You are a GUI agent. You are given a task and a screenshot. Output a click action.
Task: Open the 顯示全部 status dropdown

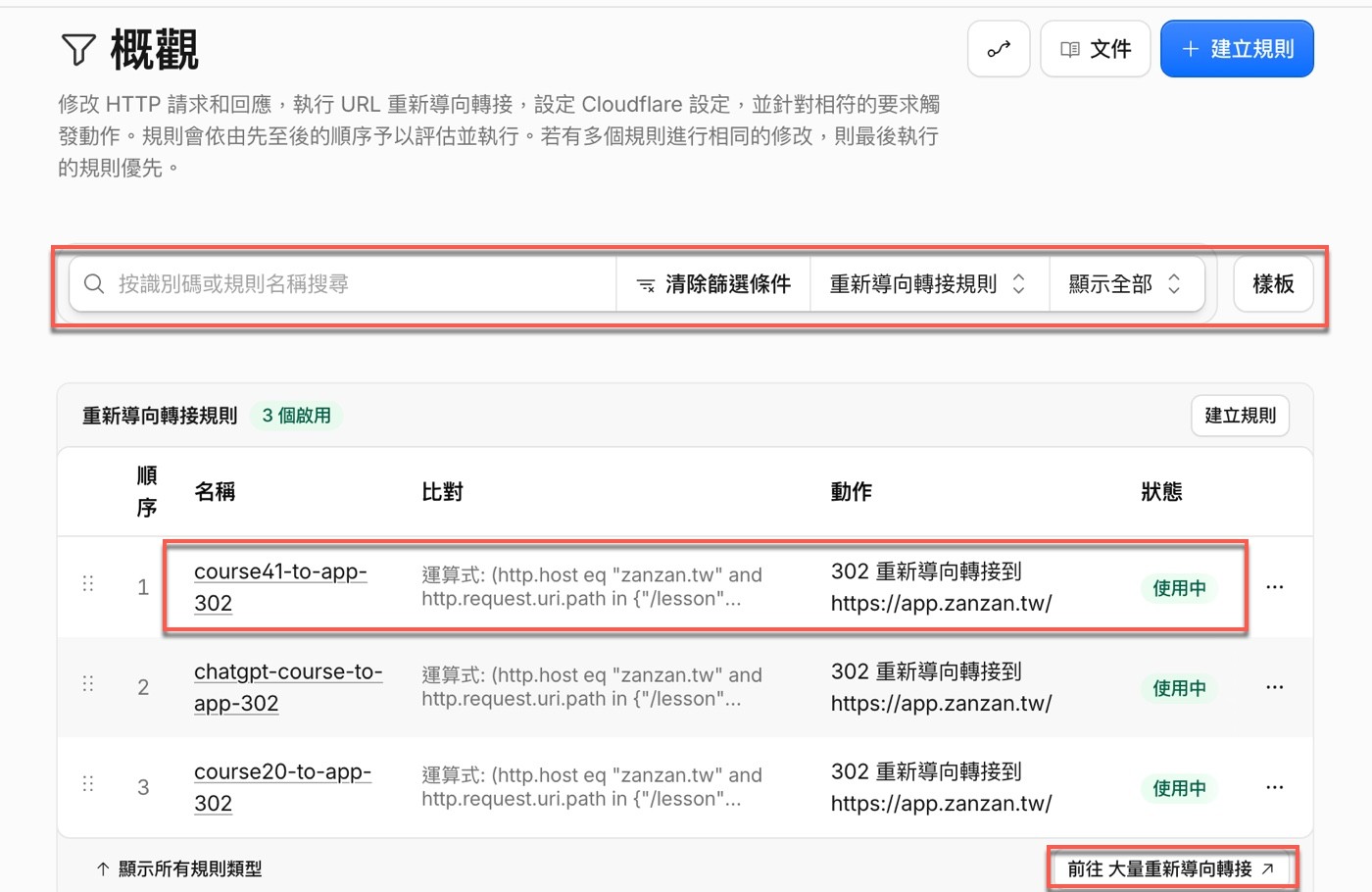pyautogui.click(x=1126, y=284)
